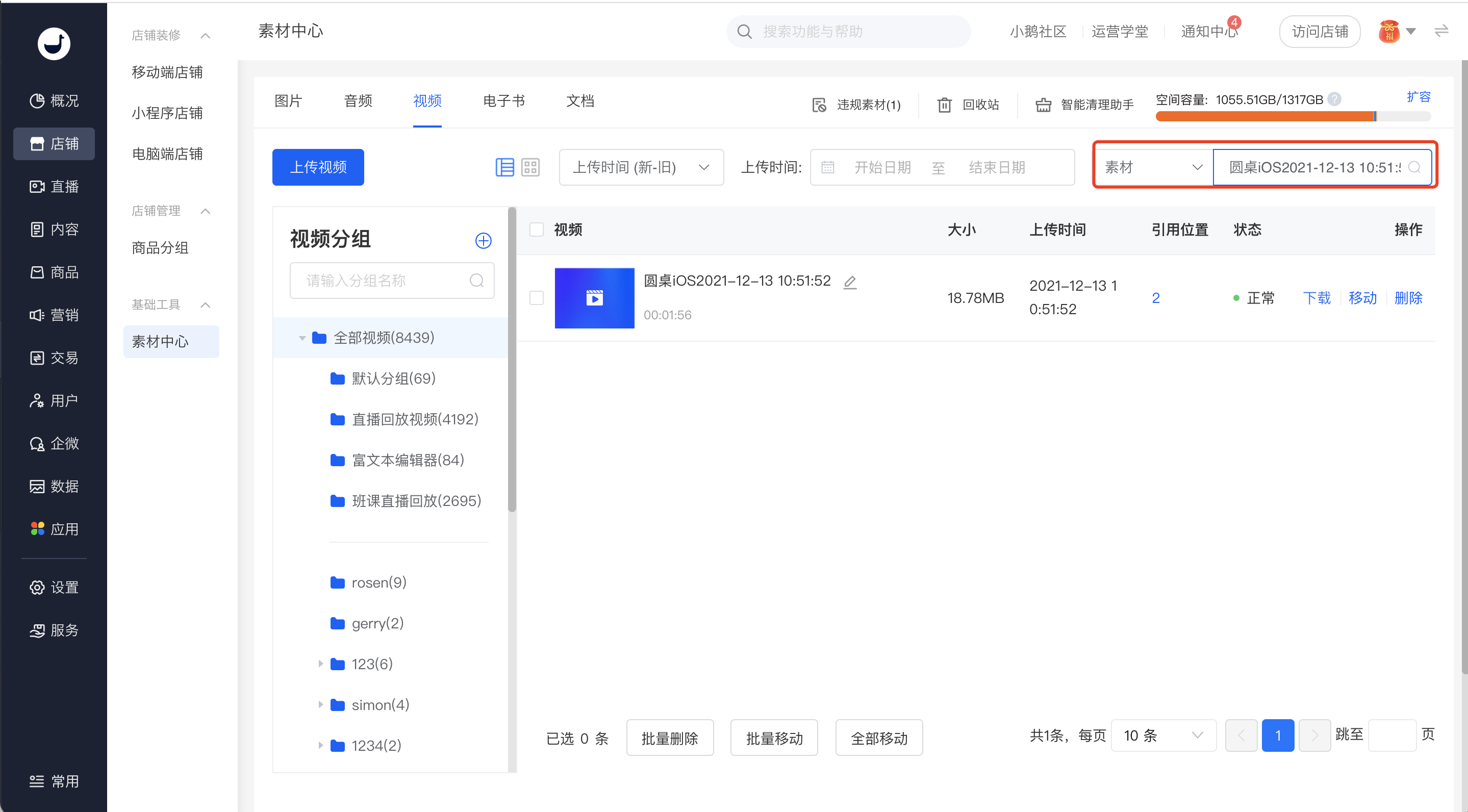Click the 批量删除 button

tap(670, 738)
